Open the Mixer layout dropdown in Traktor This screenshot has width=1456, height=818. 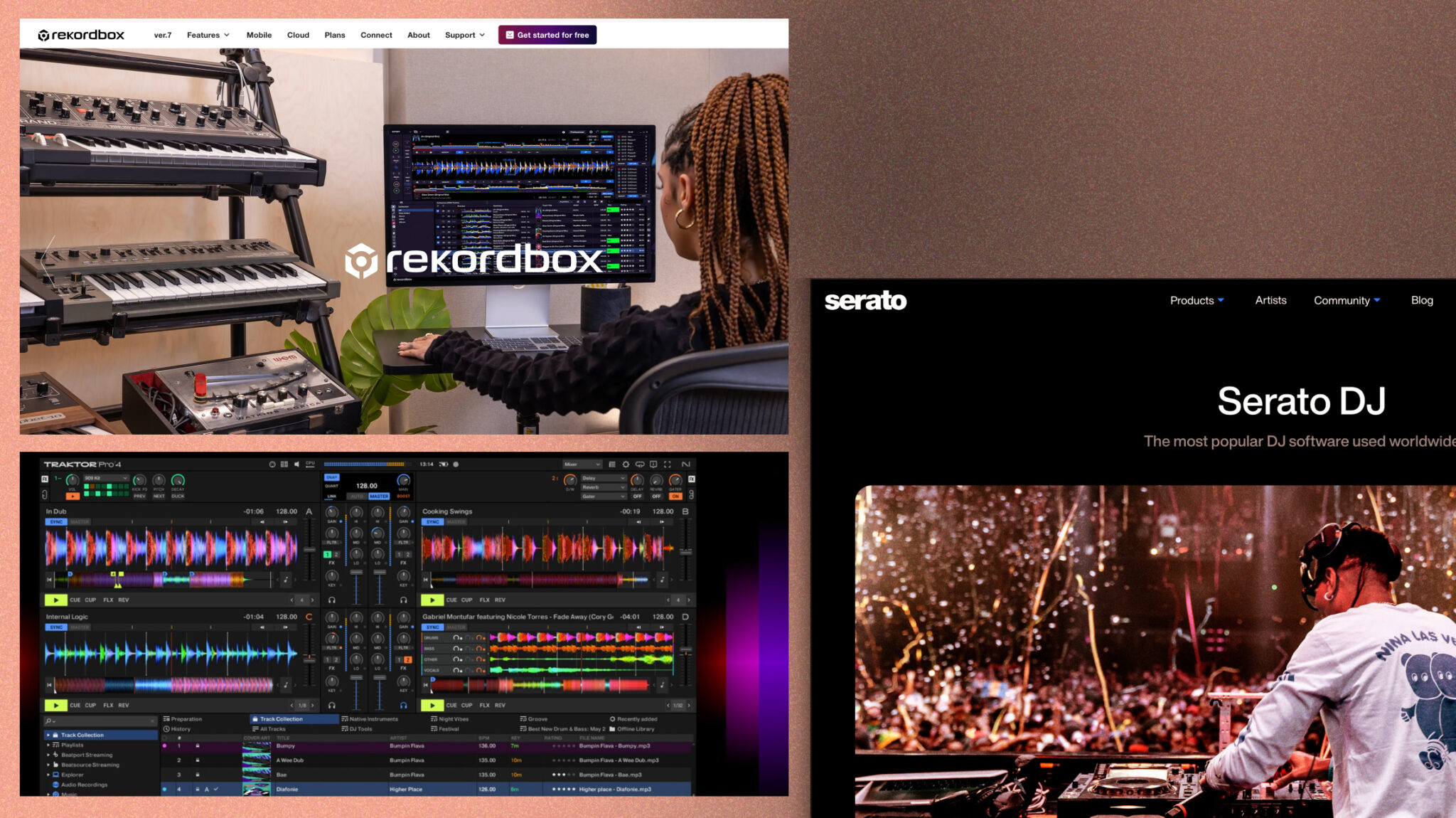pos(582,464)
